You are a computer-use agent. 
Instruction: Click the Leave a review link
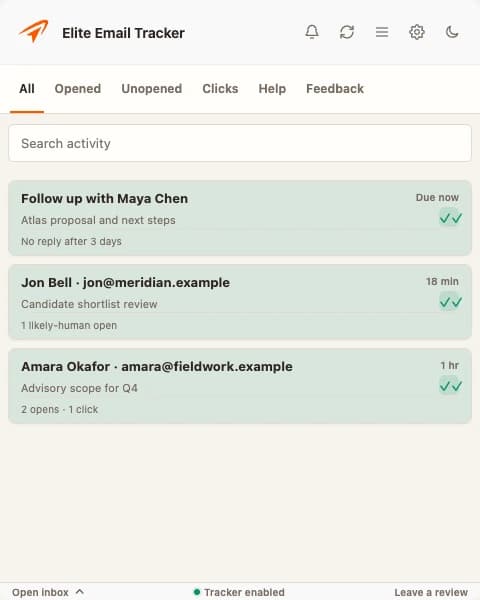[431, 592]
